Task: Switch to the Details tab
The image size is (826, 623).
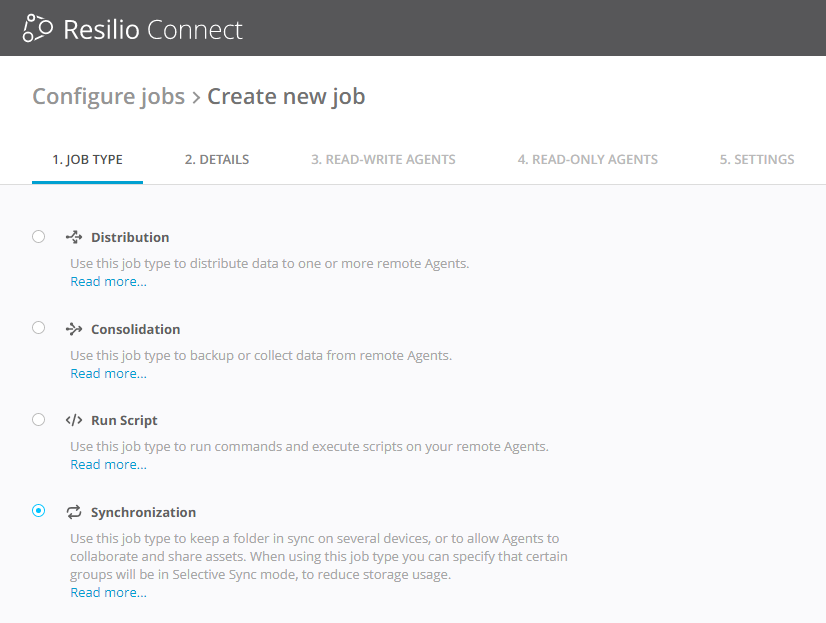Action: click(x=217, y=159)
